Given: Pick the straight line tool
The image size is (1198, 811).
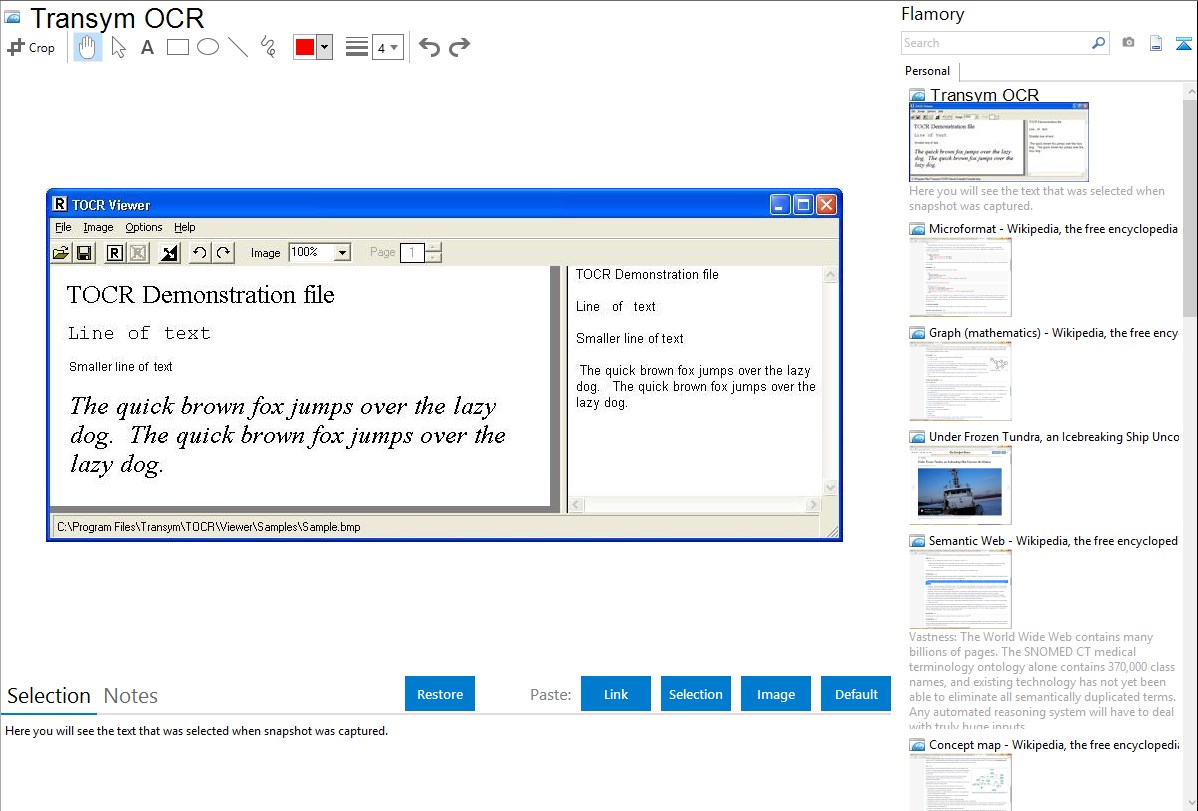Looking at the screenshot, I should click(238, 47).
